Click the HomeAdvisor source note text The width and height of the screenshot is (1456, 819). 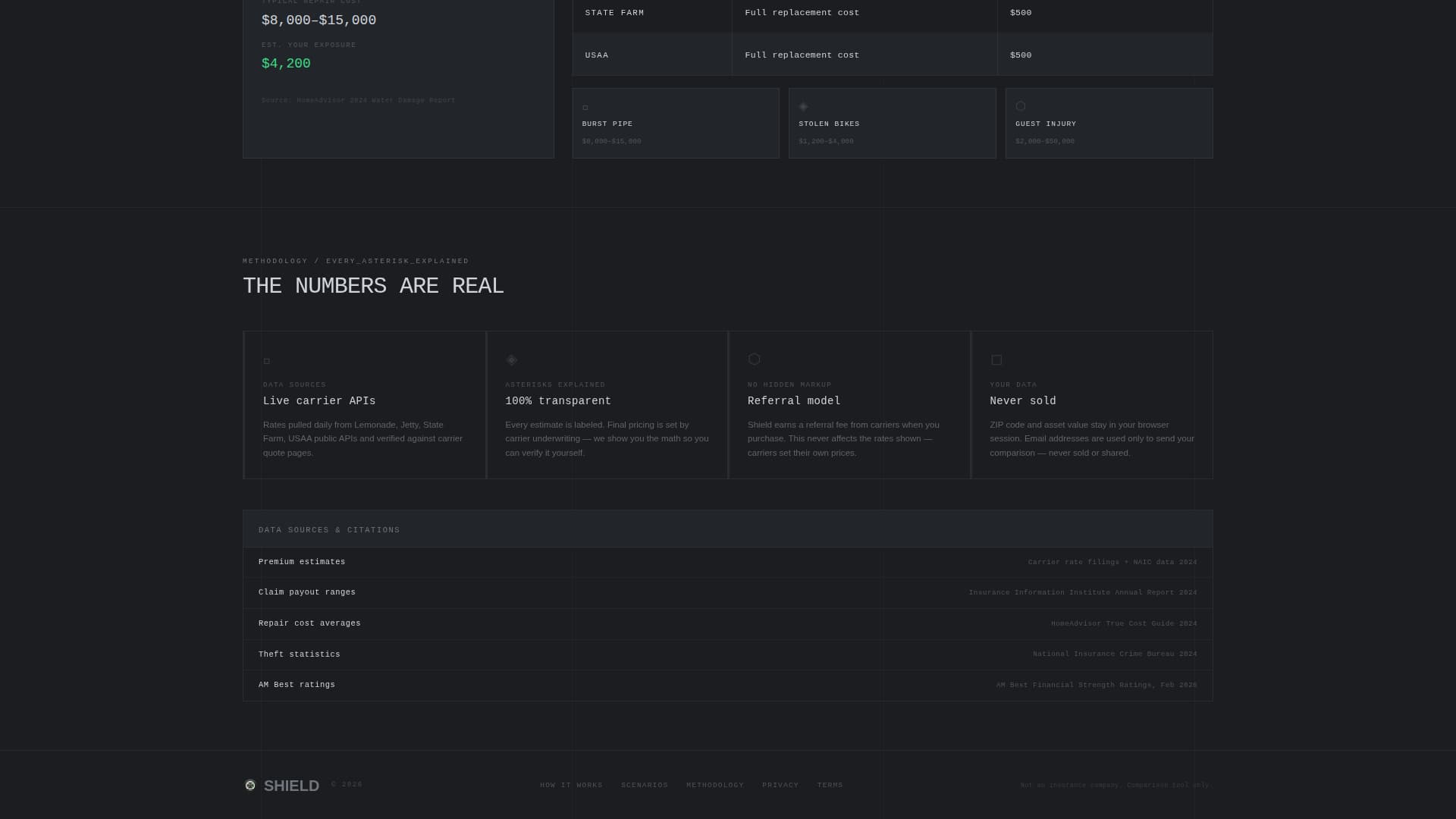(358, 100)
